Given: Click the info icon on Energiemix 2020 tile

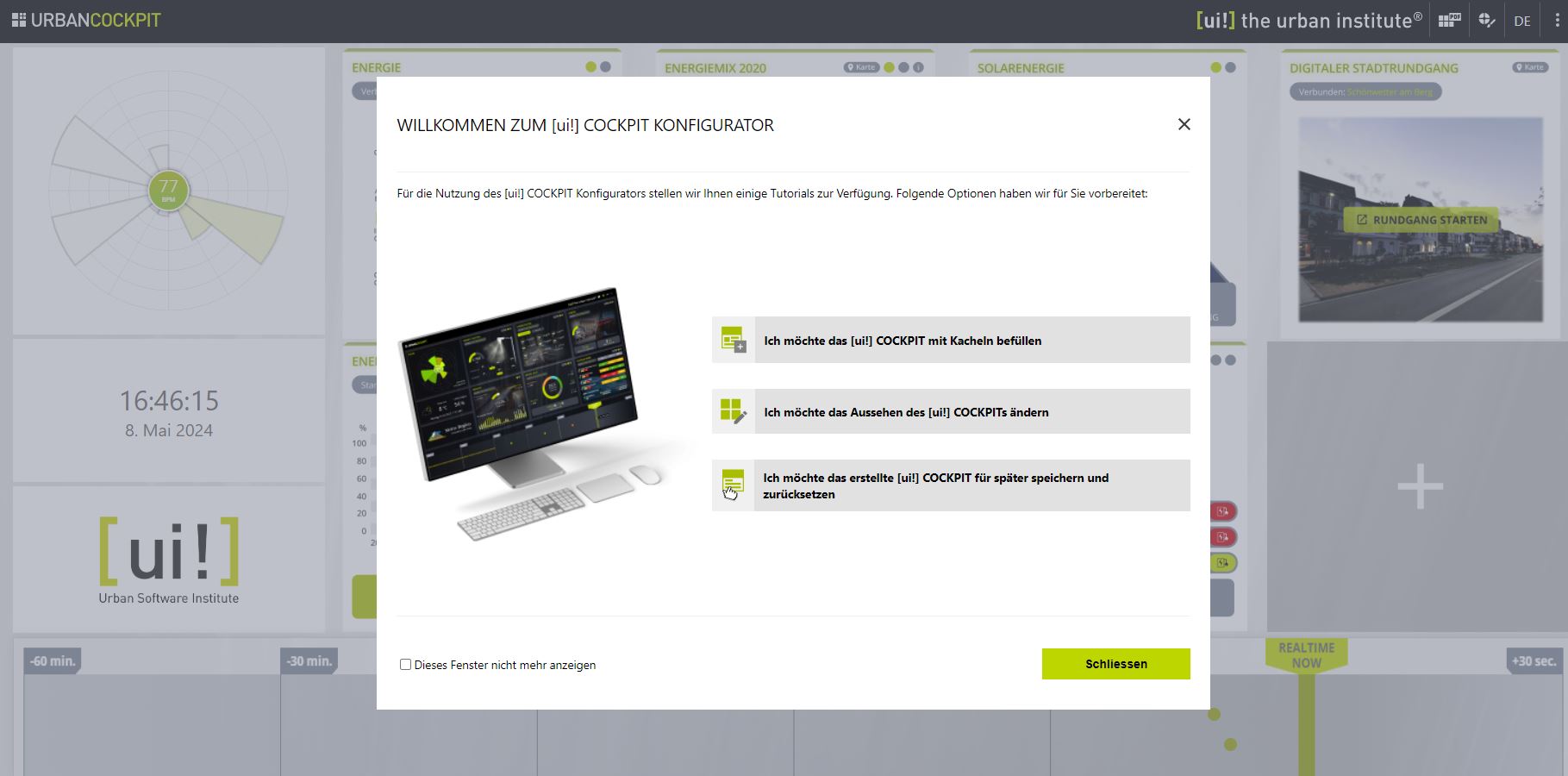Looking at the screenshot, I should (918, 67).
